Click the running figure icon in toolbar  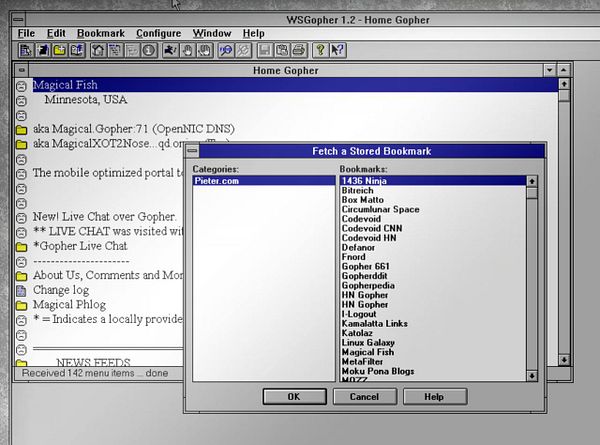170,50
